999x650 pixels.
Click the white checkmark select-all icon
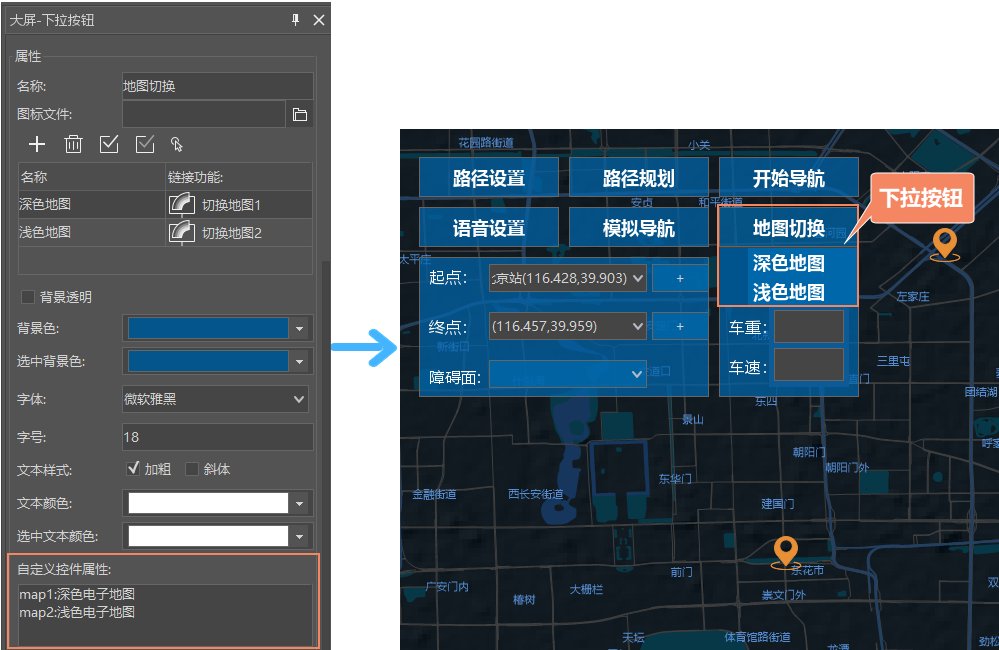click(109, 144)
